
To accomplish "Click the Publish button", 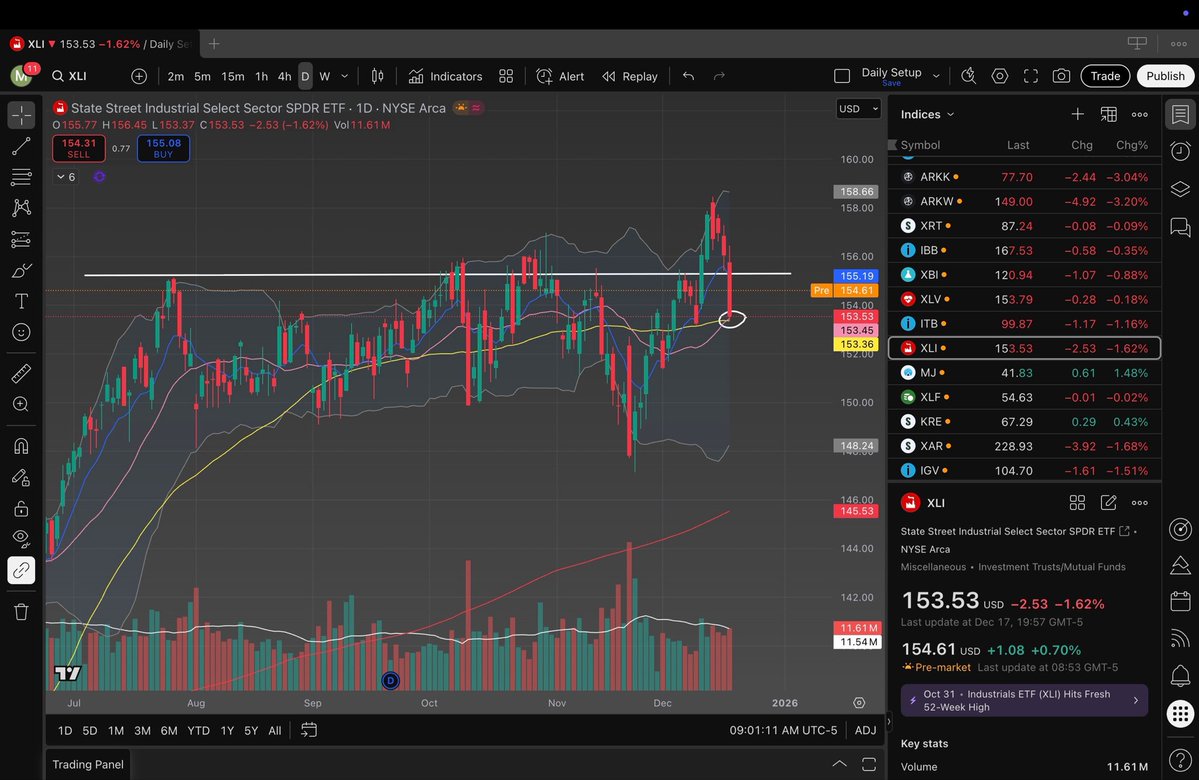I will [1165, 76].
